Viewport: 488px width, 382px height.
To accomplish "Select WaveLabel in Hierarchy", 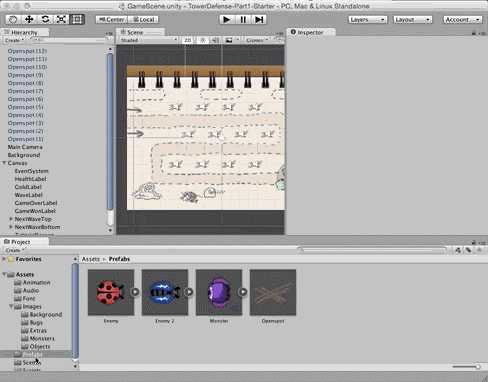I will tap(28, 195).
